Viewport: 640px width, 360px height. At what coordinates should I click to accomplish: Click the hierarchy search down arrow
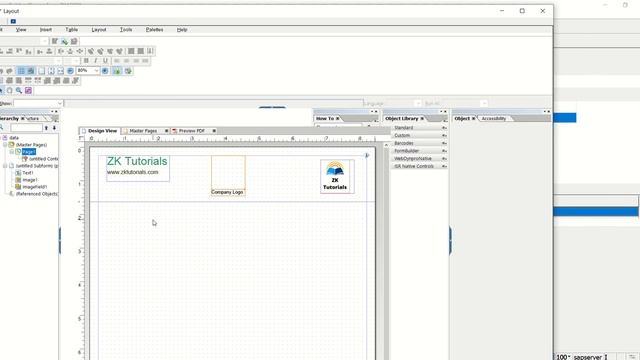(54, 128)
